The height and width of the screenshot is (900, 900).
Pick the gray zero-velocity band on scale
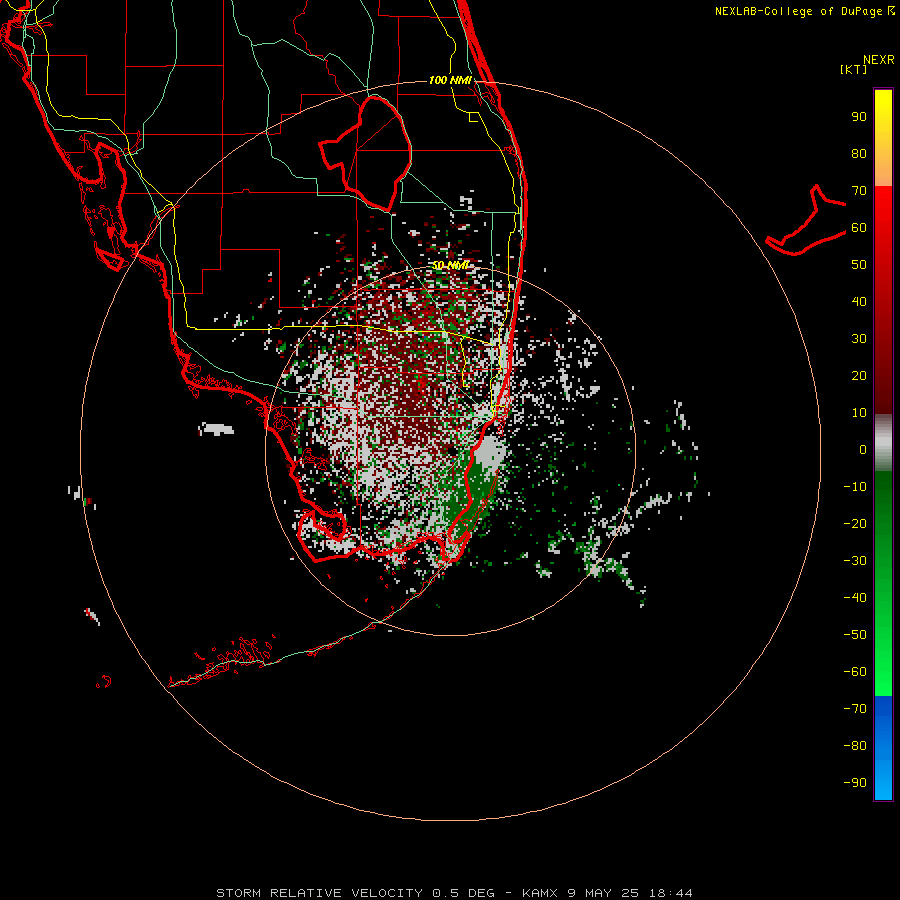(883, 443)
